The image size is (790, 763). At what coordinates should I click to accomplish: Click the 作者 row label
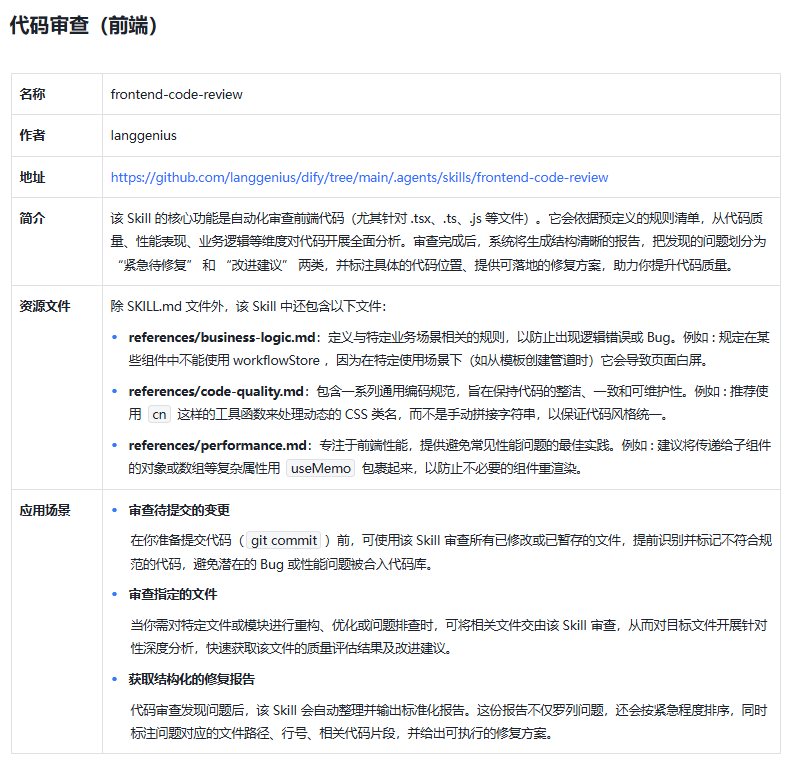32,135
